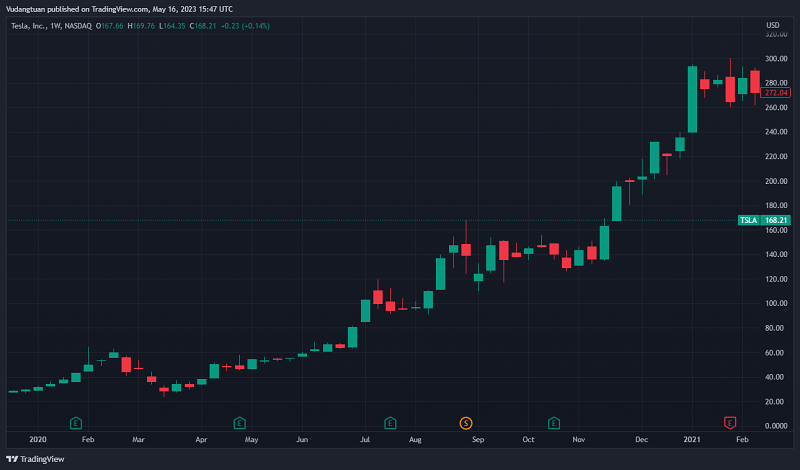This screenshot has height=470, width=800.
Task: Click the earnings marker between Jul and Aug
Action: 390,423
